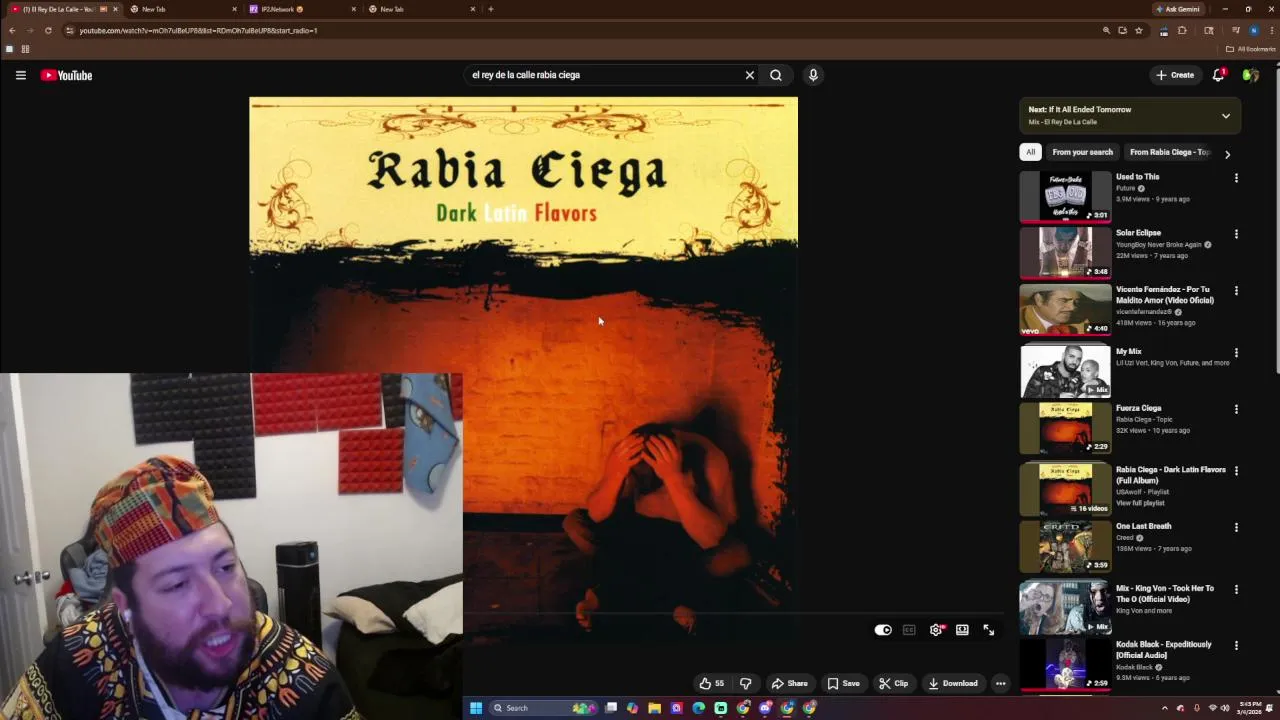Select the All filter chip

tap(1030, 152)
